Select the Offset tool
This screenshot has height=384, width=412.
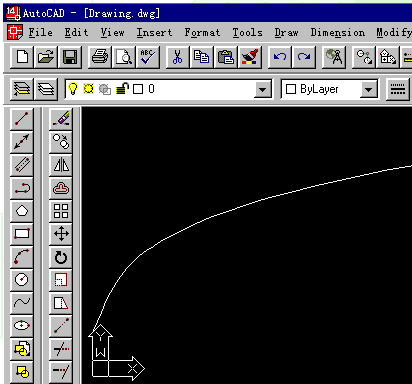(61, 188)
